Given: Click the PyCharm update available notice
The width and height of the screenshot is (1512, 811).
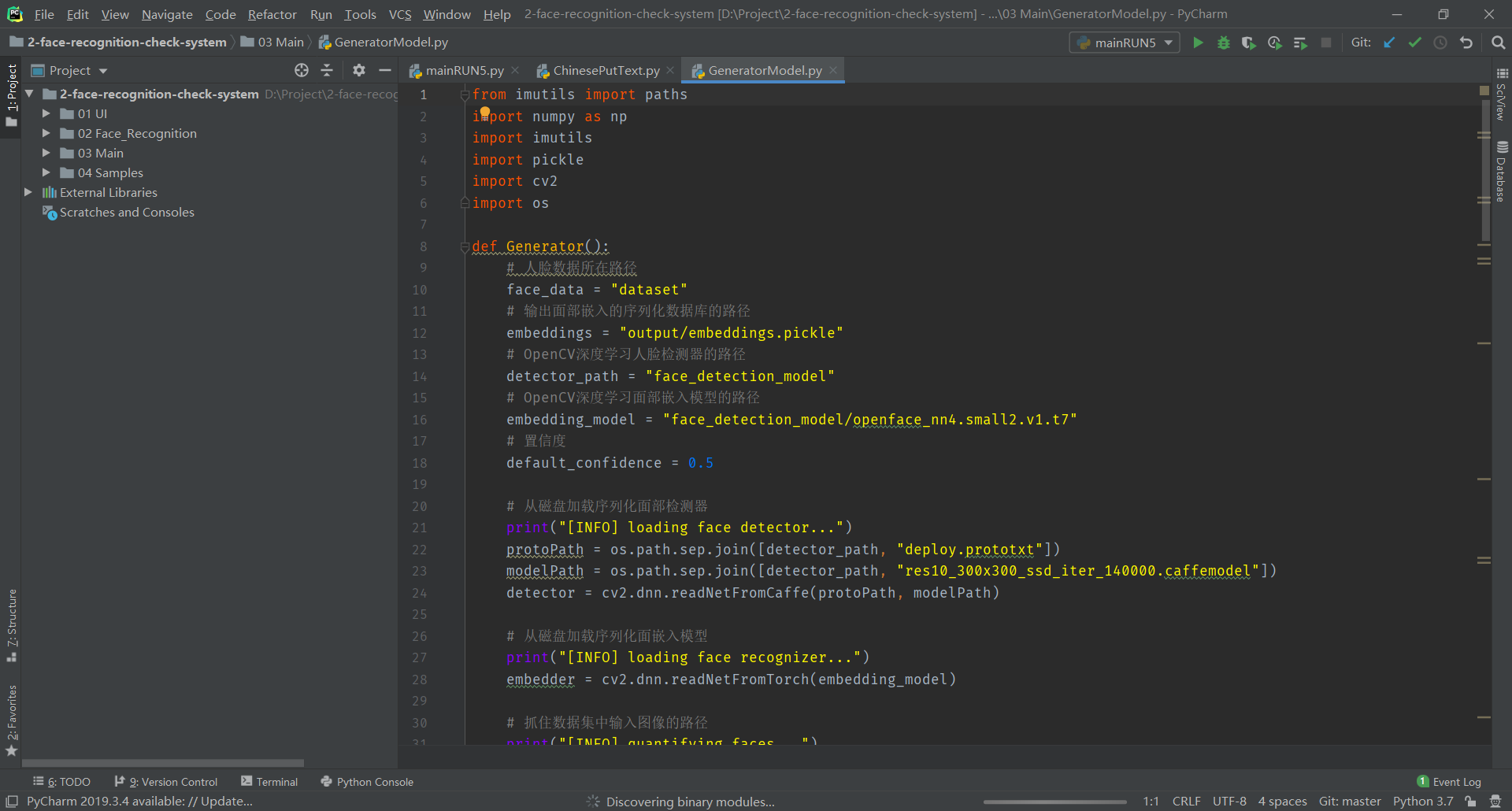Looking at the screenshot, I should click(x=139, y=802).
